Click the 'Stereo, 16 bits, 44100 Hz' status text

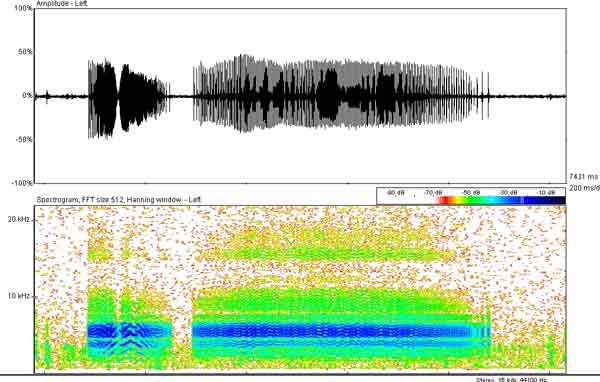point(512,380)
